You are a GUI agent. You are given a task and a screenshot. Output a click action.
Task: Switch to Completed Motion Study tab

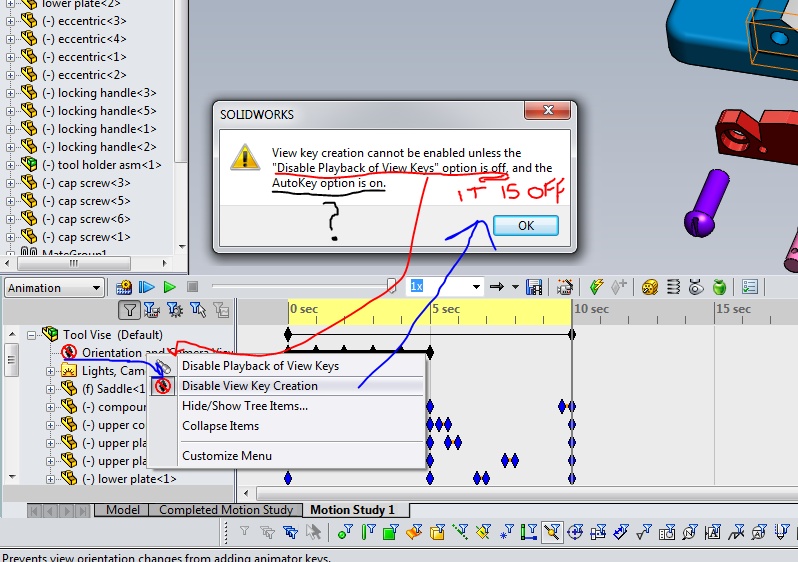225,510
